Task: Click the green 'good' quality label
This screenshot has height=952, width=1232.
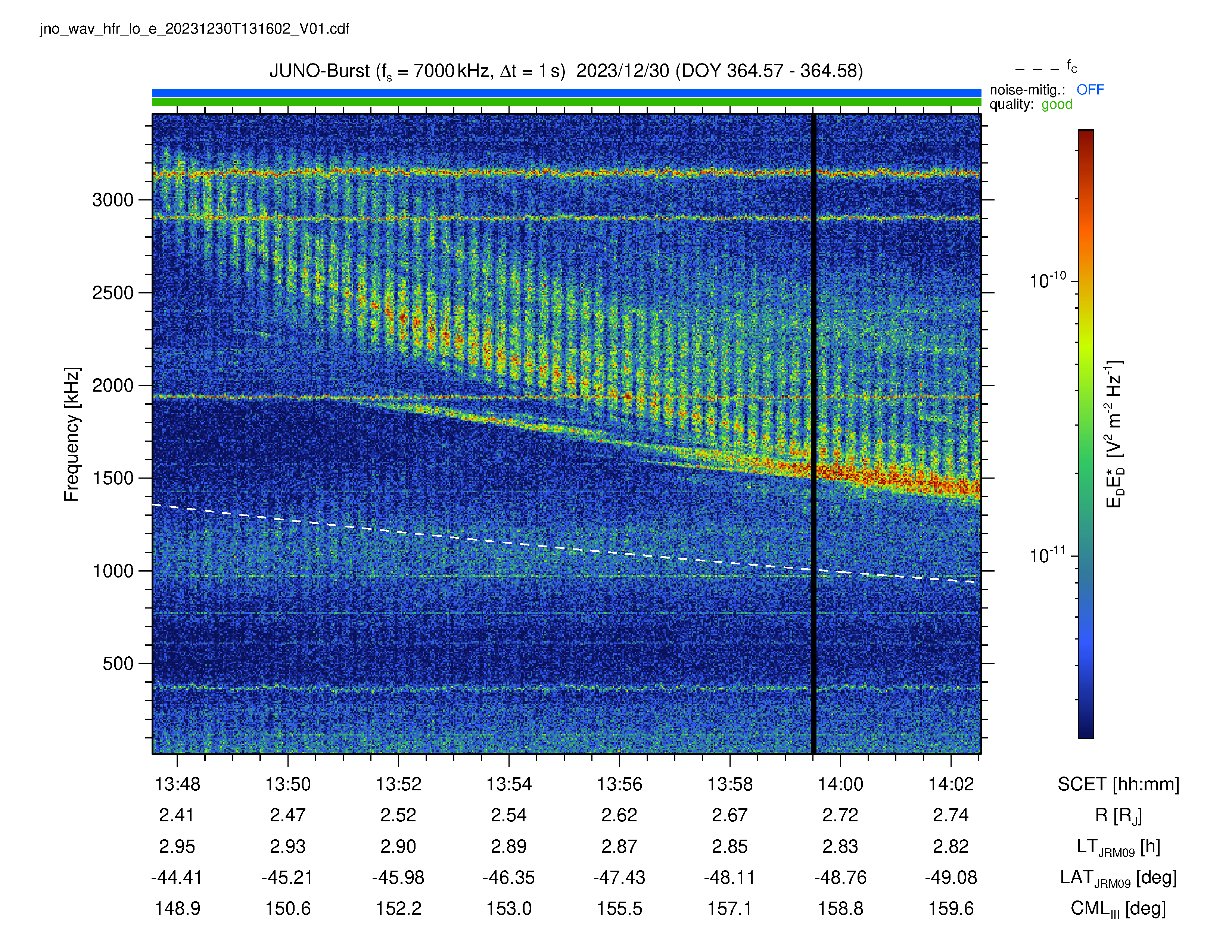Action: coord(1057,104)
